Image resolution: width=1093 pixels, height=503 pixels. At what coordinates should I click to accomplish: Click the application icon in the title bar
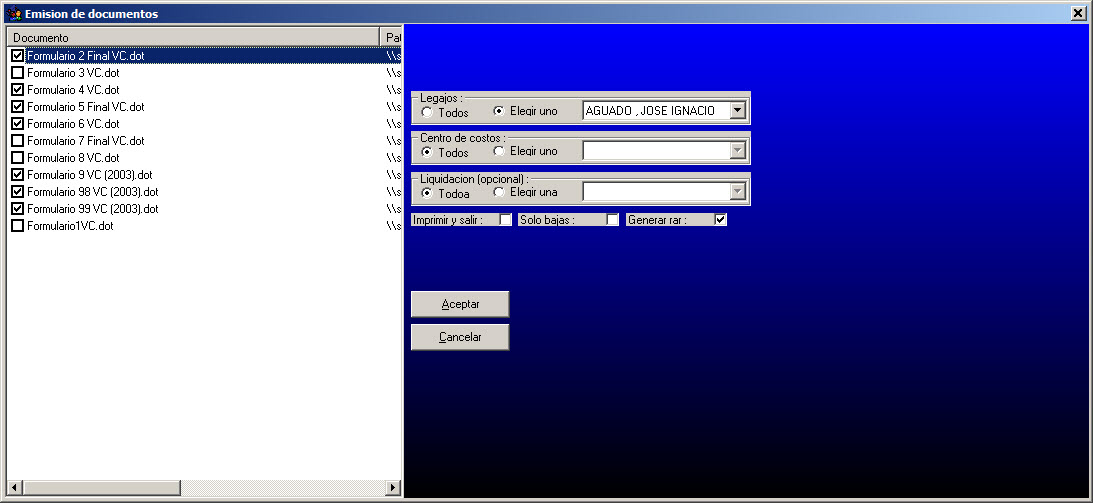point(13,14)
